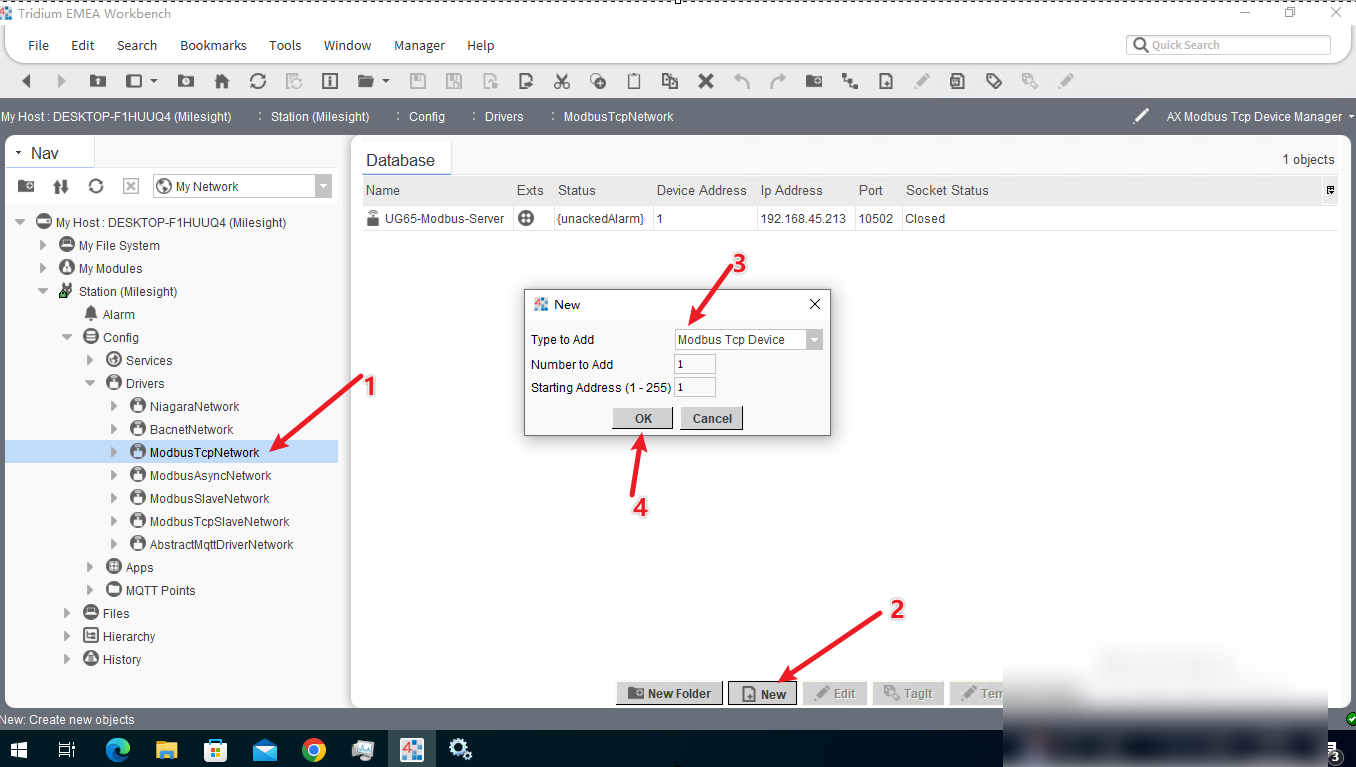Open the My Network combo box
Screen dimensions: 1356x767
point(243,186)
